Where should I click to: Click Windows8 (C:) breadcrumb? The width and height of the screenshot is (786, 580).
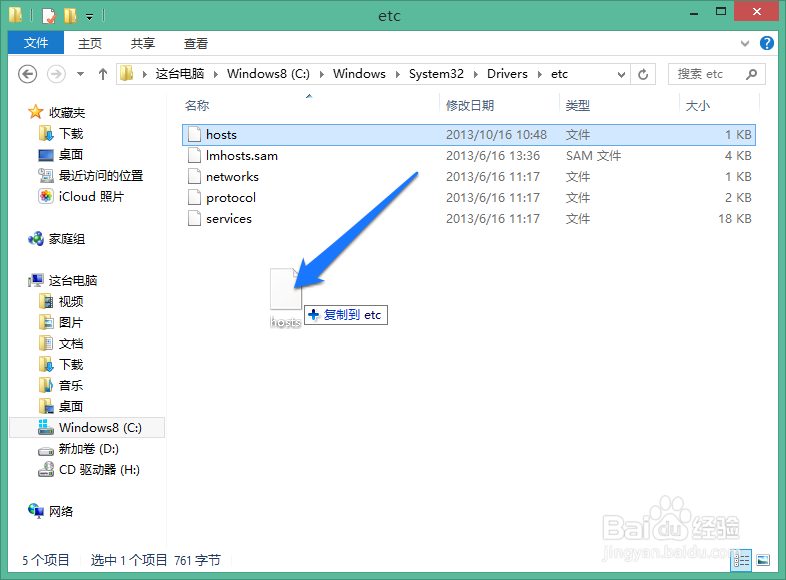[268, 74]
